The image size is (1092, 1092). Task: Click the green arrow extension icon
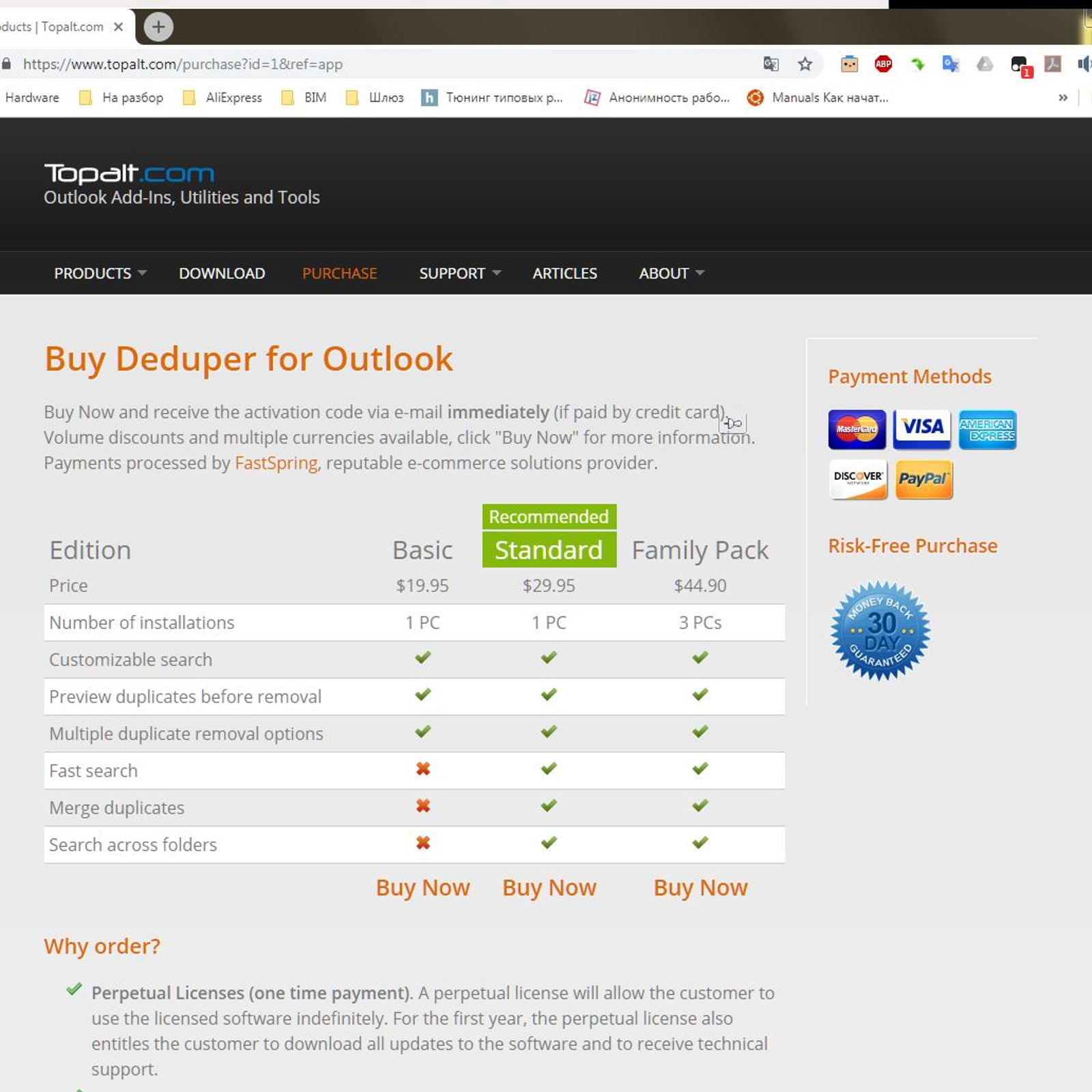(917, 64)
